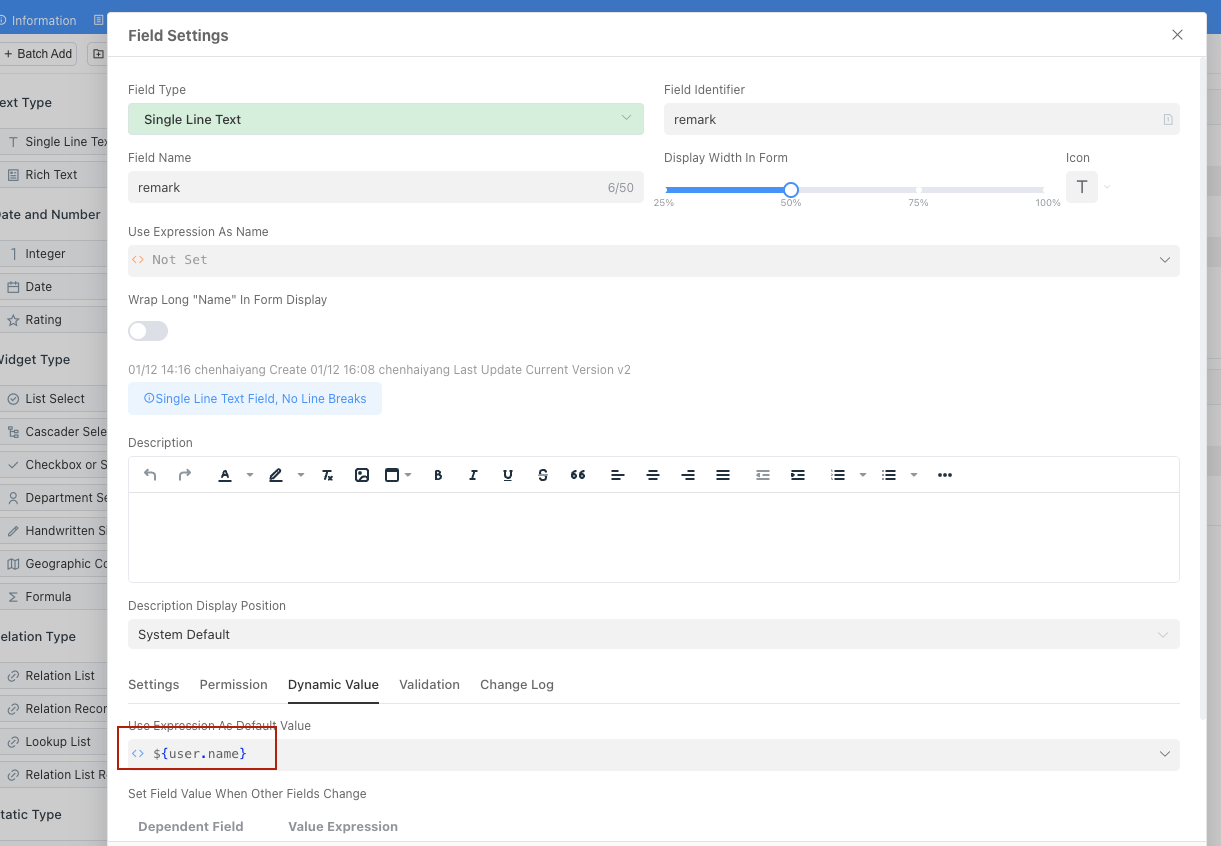Viewport: 1221px width, 846px height.
Task: Toggle 'Wrap Long Name In Form Display' switch
Action: coord(147,331)
